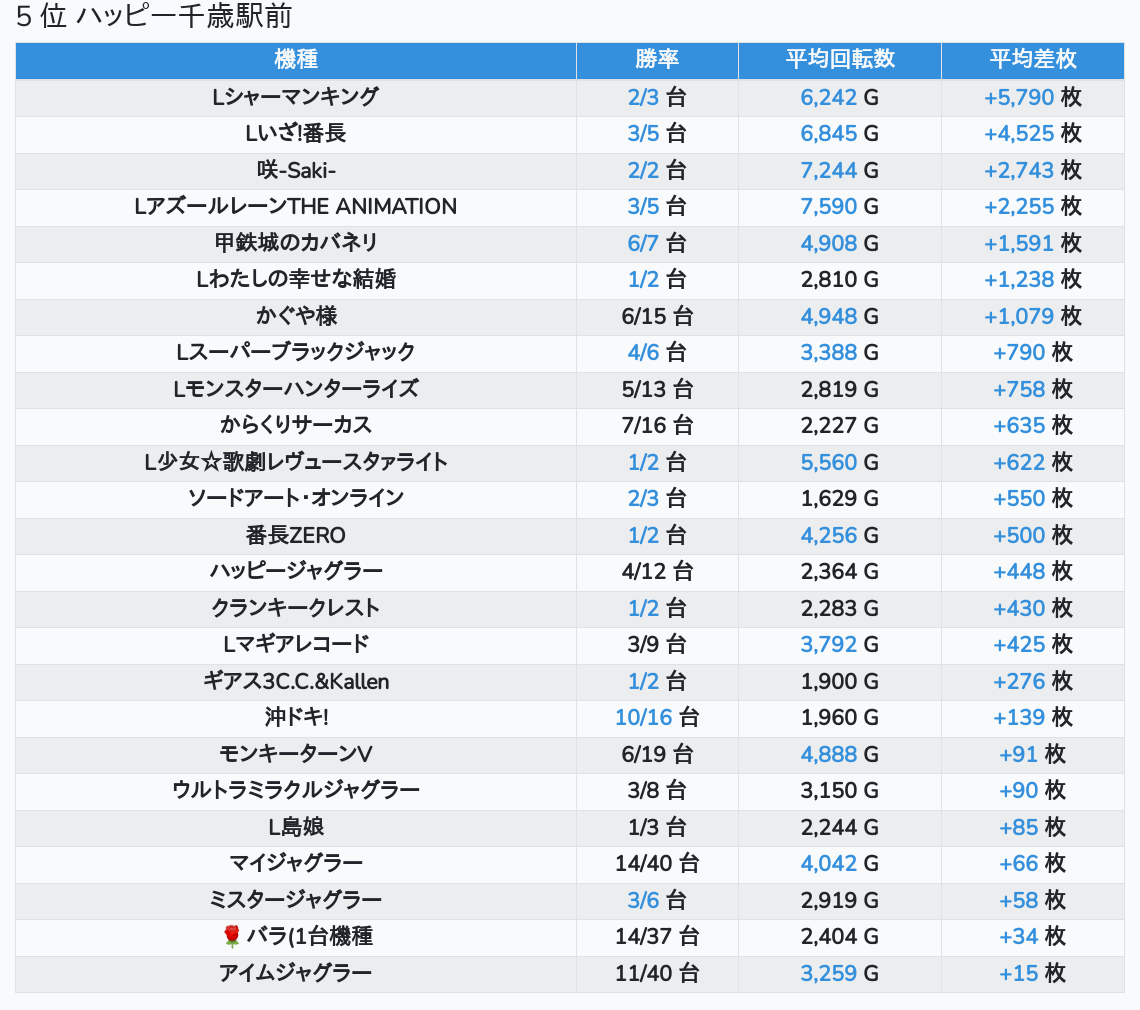Select ウルトラミラクルジャグラー machine name
The width and height of the screenshot is (1140, 1010).
(x=296, y=790)
